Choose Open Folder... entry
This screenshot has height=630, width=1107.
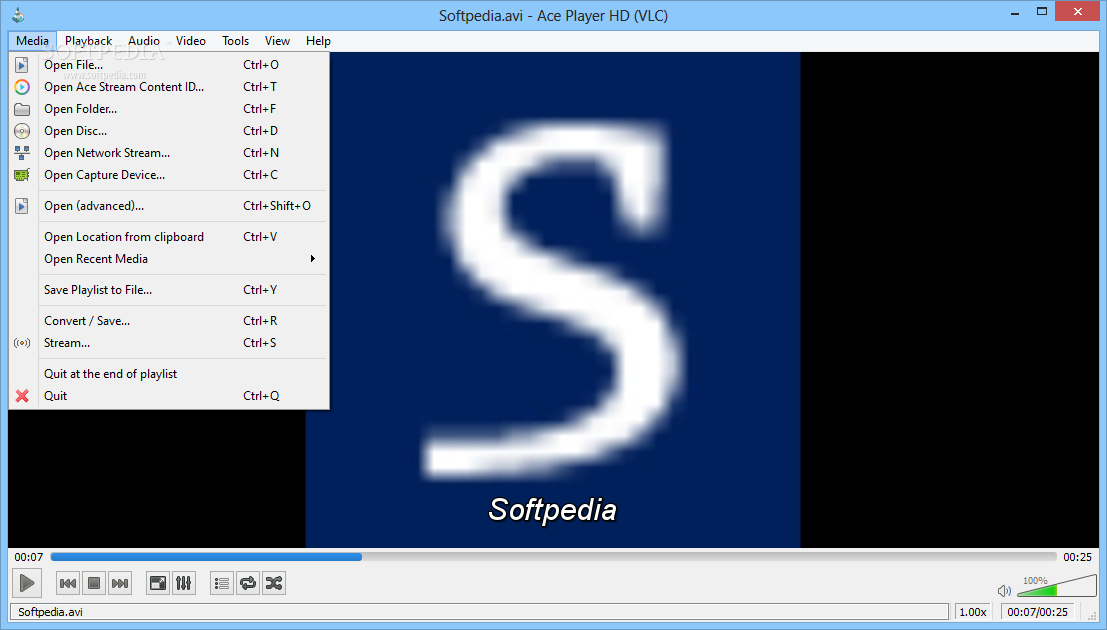[x=169, y=109]
